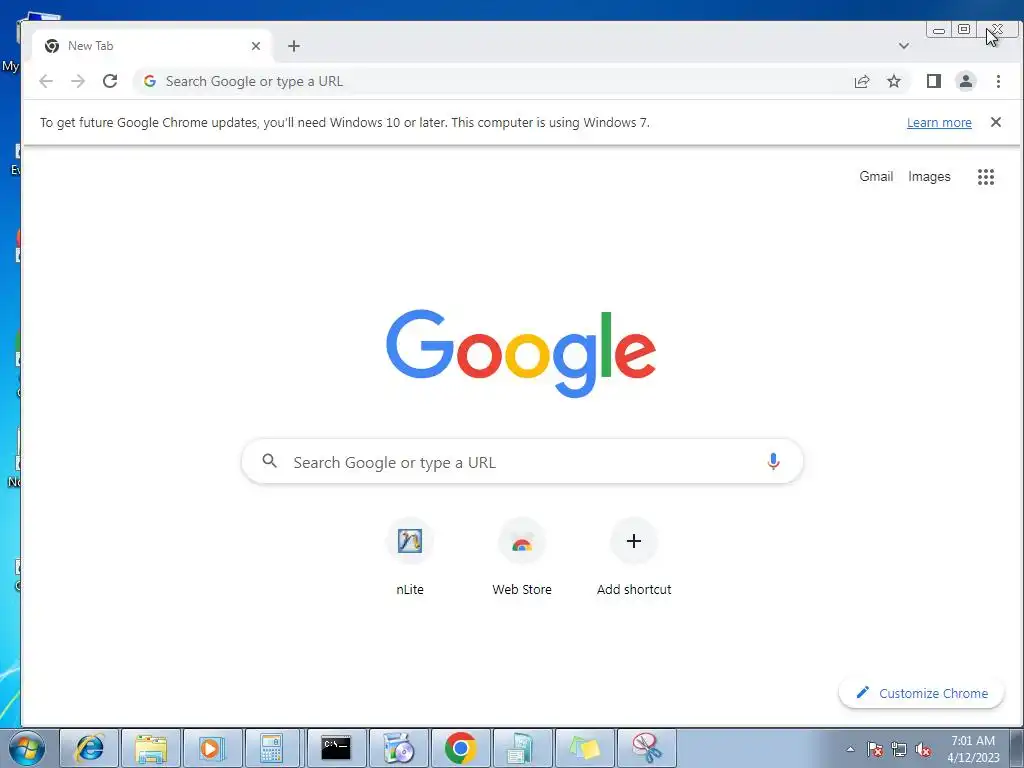Go forward using the forward arrow
This screenshot has width=1024, height=768.
(x=78, y=81)
